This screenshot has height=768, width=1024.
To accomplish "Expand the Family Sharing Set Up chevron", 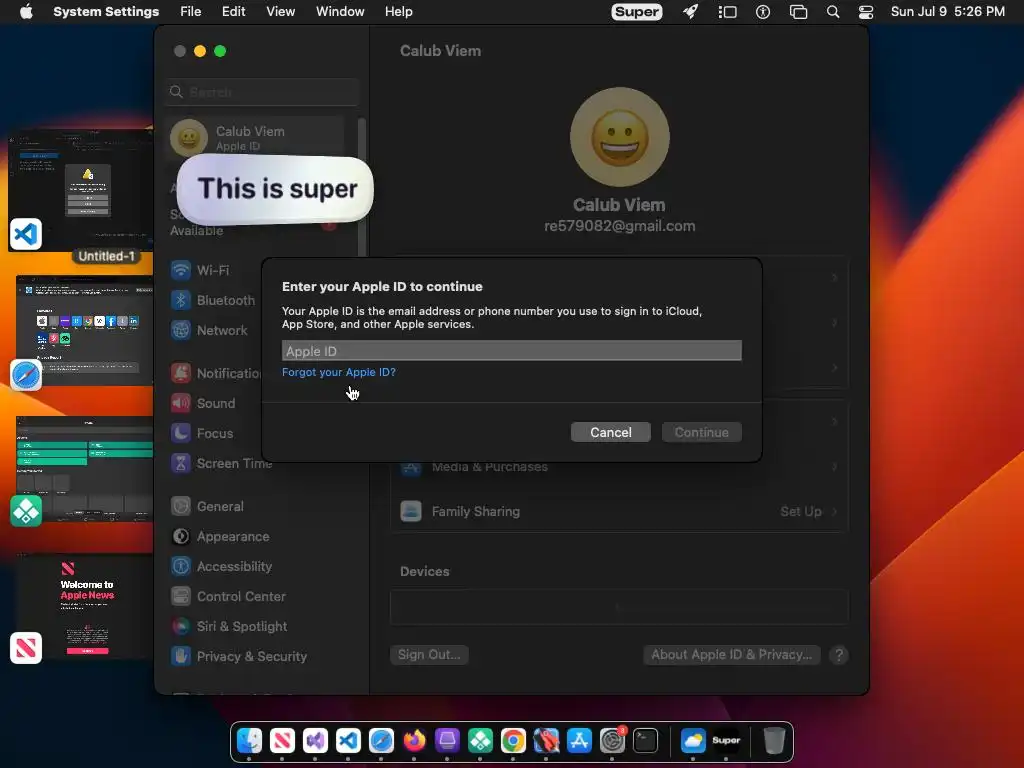I will tap(835, 511).
